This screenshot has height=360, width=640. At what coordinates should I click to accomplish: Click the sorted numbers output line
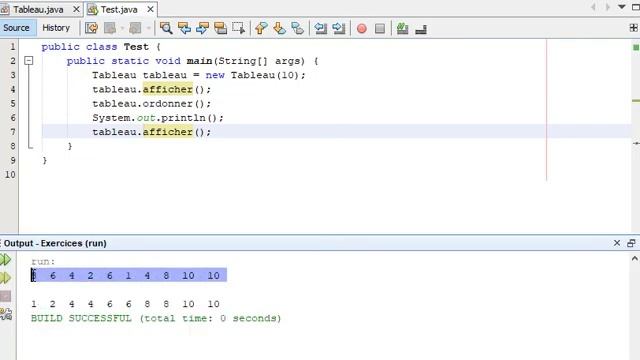click(125, 304)
